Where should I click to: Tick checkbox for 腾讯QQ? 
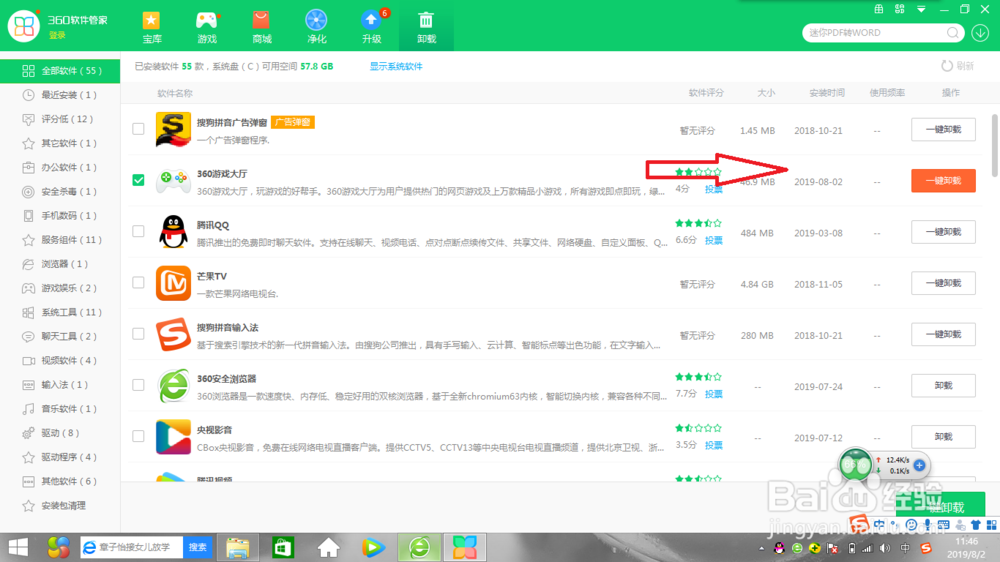(x=138, y=231)
